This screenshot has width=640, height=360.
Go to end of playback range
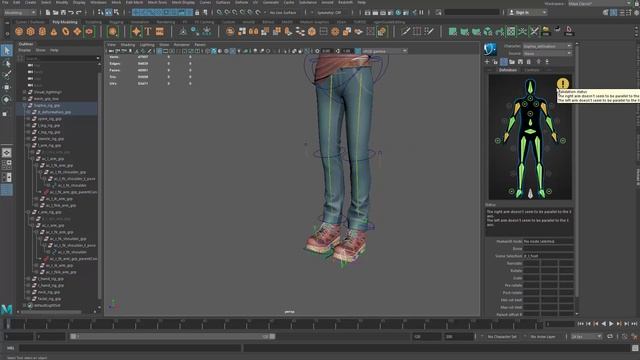(x=634, y=324)
